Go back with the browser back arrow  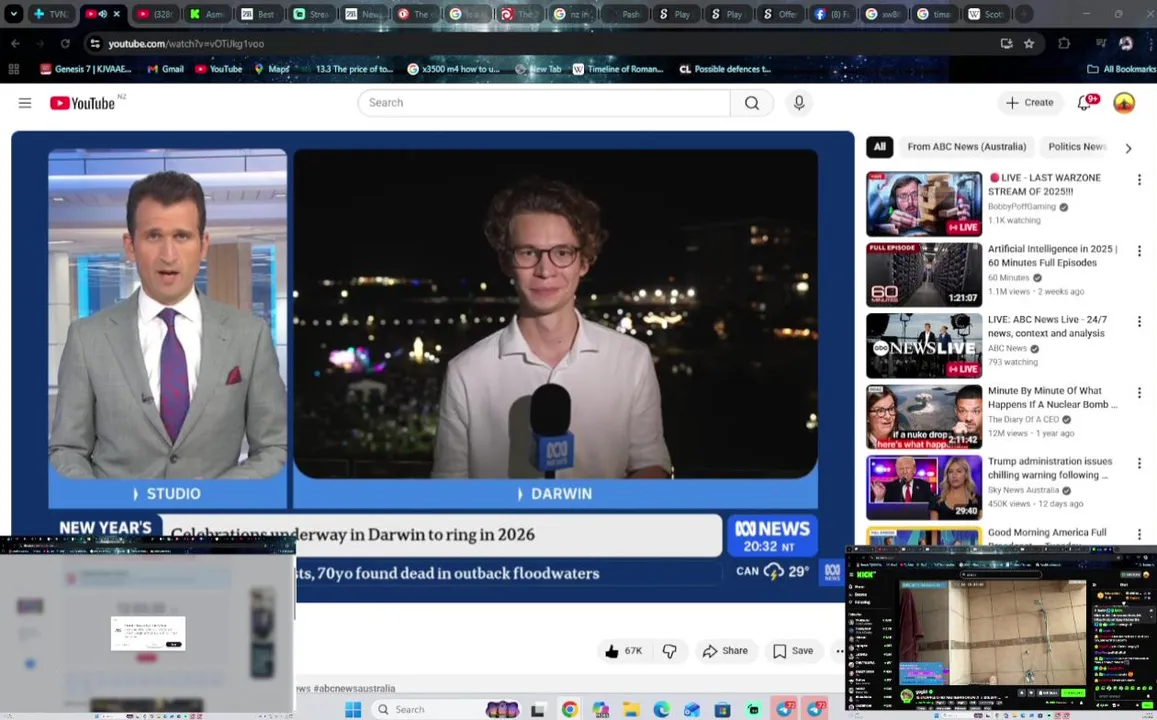15,44
